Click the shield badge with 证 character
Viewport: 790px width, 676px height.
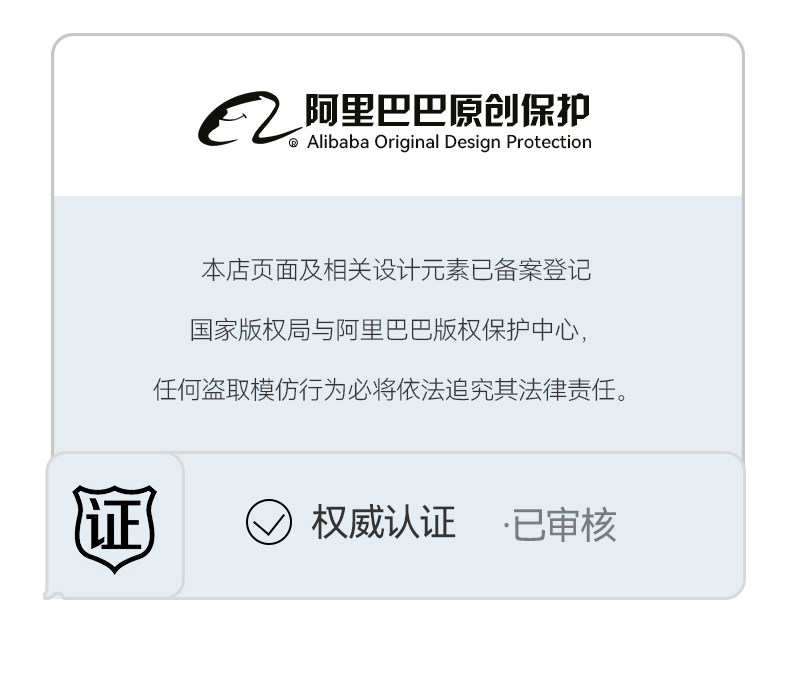coord(115,529)
